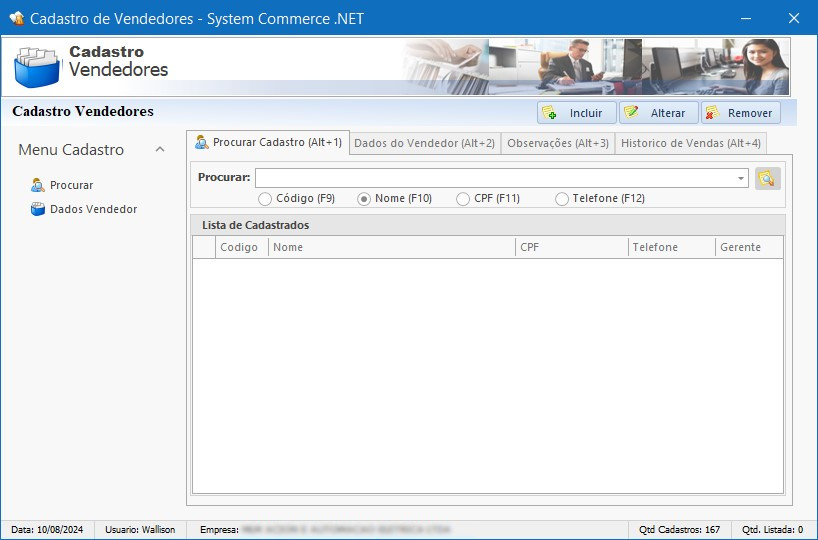
Task: Click the app icon in title bar
Action: pos(16,18)
